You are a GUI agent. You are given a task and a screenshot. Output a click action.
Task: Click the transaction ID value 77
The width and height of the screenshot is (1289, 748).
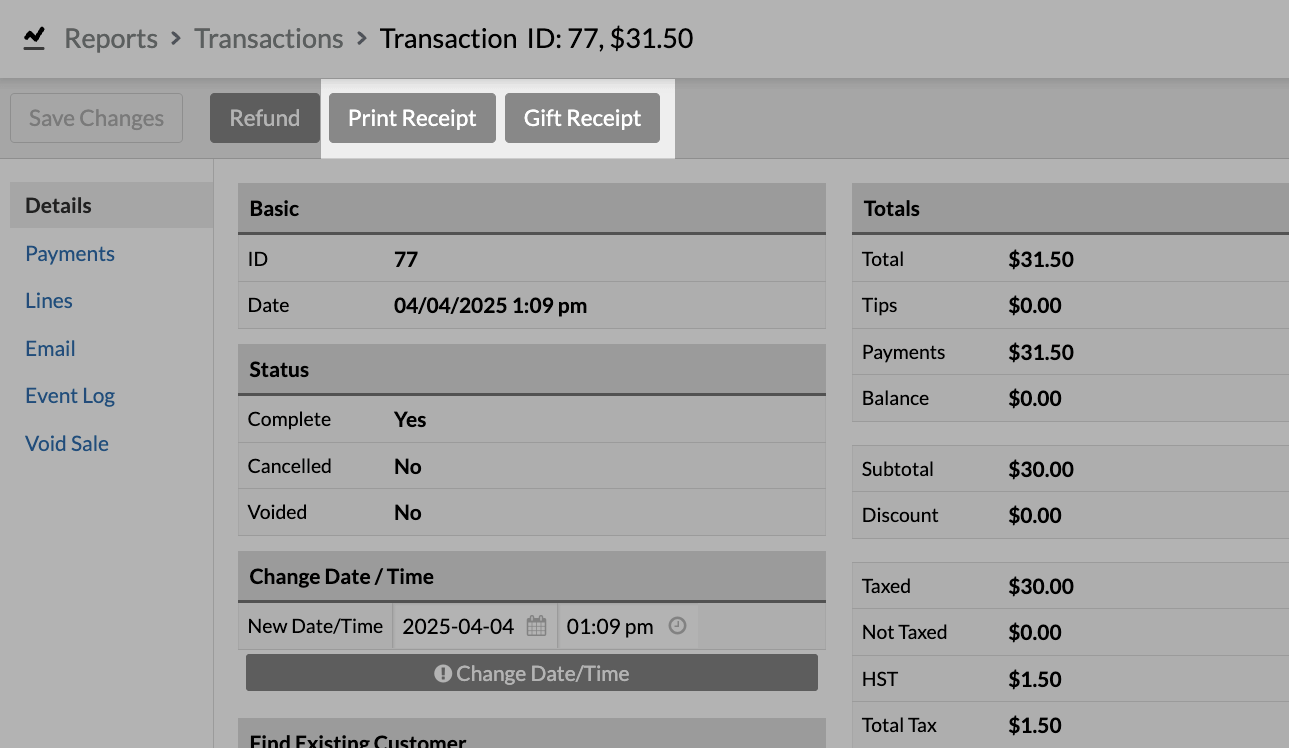pos(406,259)
